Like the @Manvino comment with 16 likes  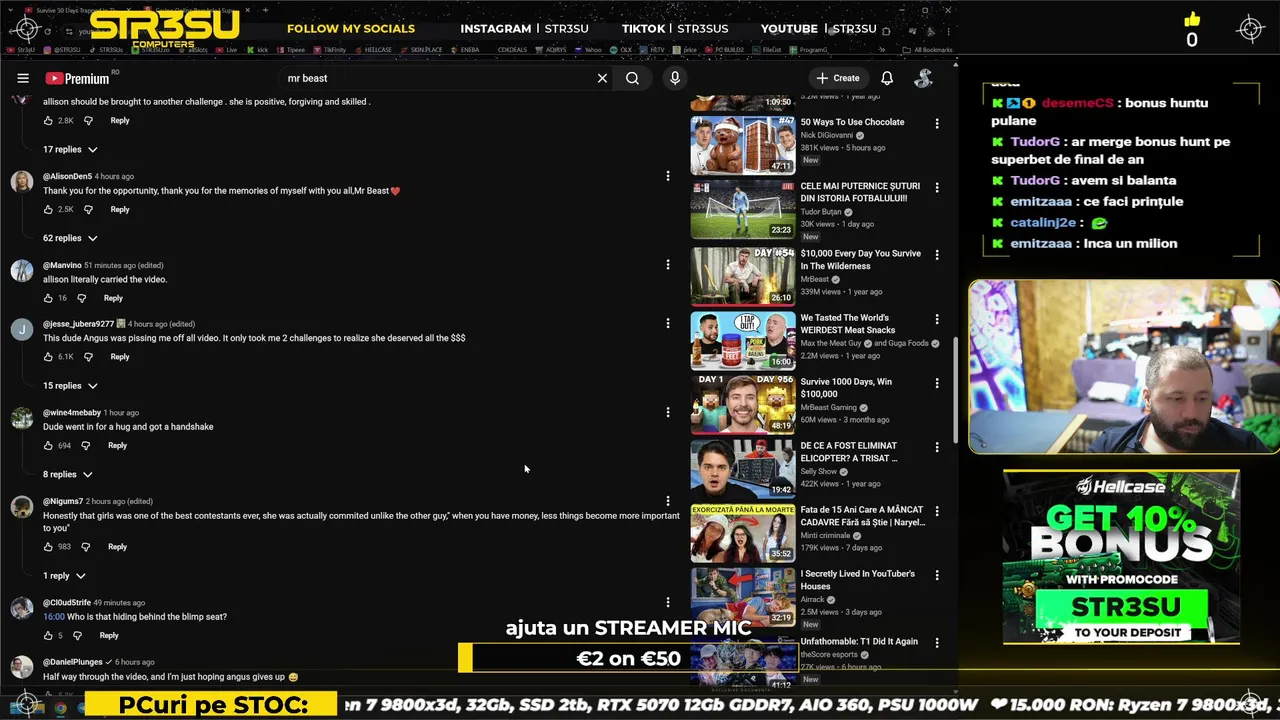[x=48, y=298]
